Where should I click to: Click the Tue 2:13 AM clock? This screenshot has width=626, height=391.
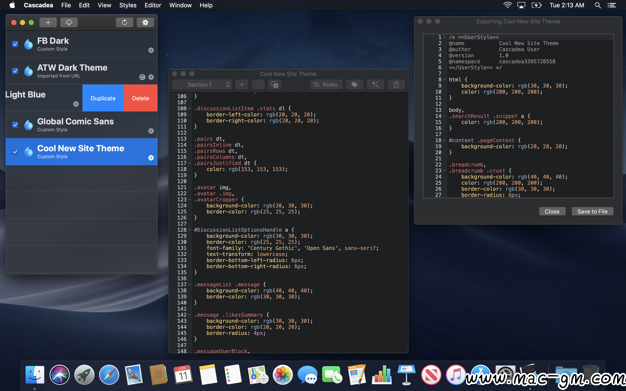(567, 5)
